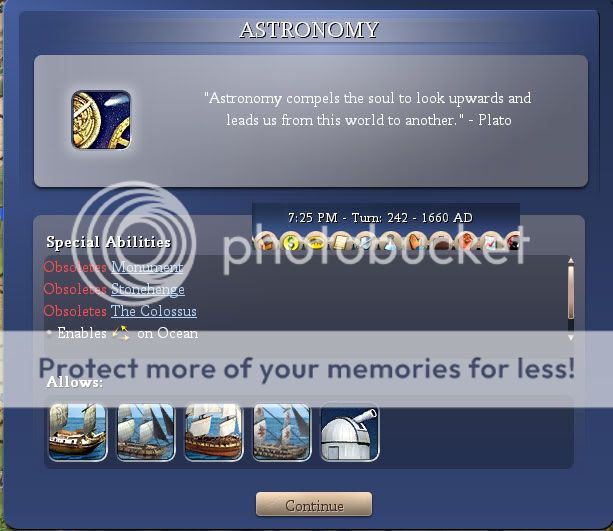613x531 pixels.
Task: Select the ship with red-cross sails icon
Action: point(281,432)
